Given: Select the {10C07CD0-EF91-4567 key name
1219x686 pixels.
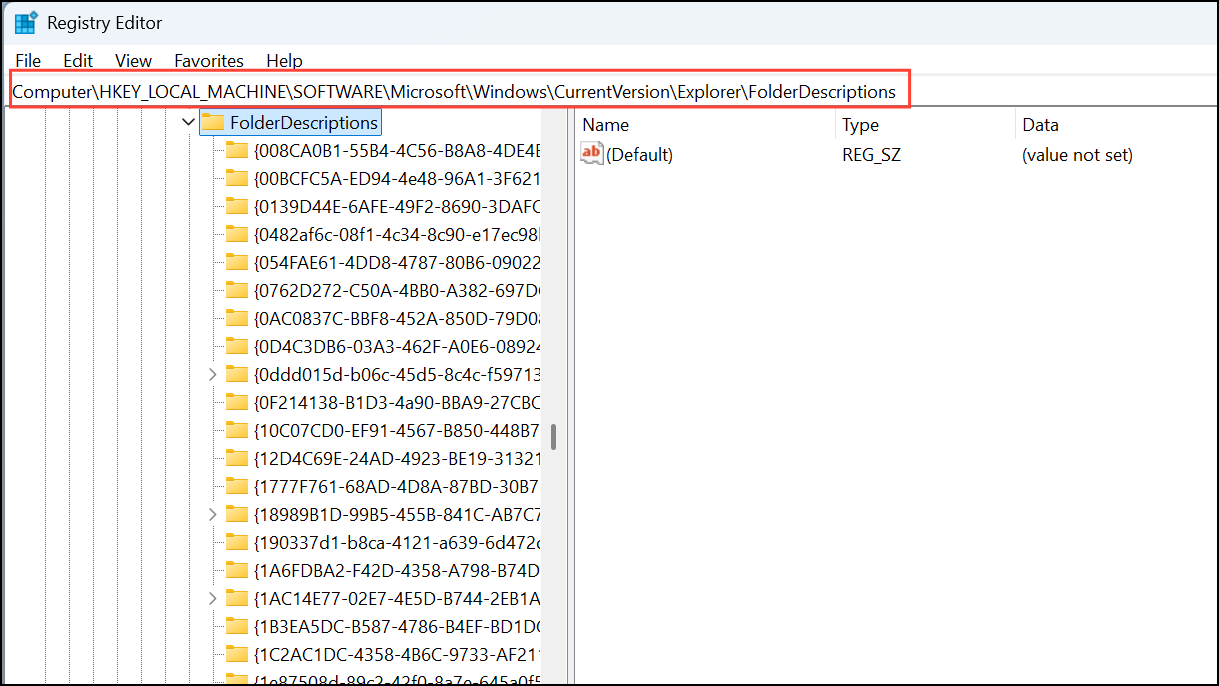Looking at the screenshot, I should pyautogui.click(x=397, y=431).
